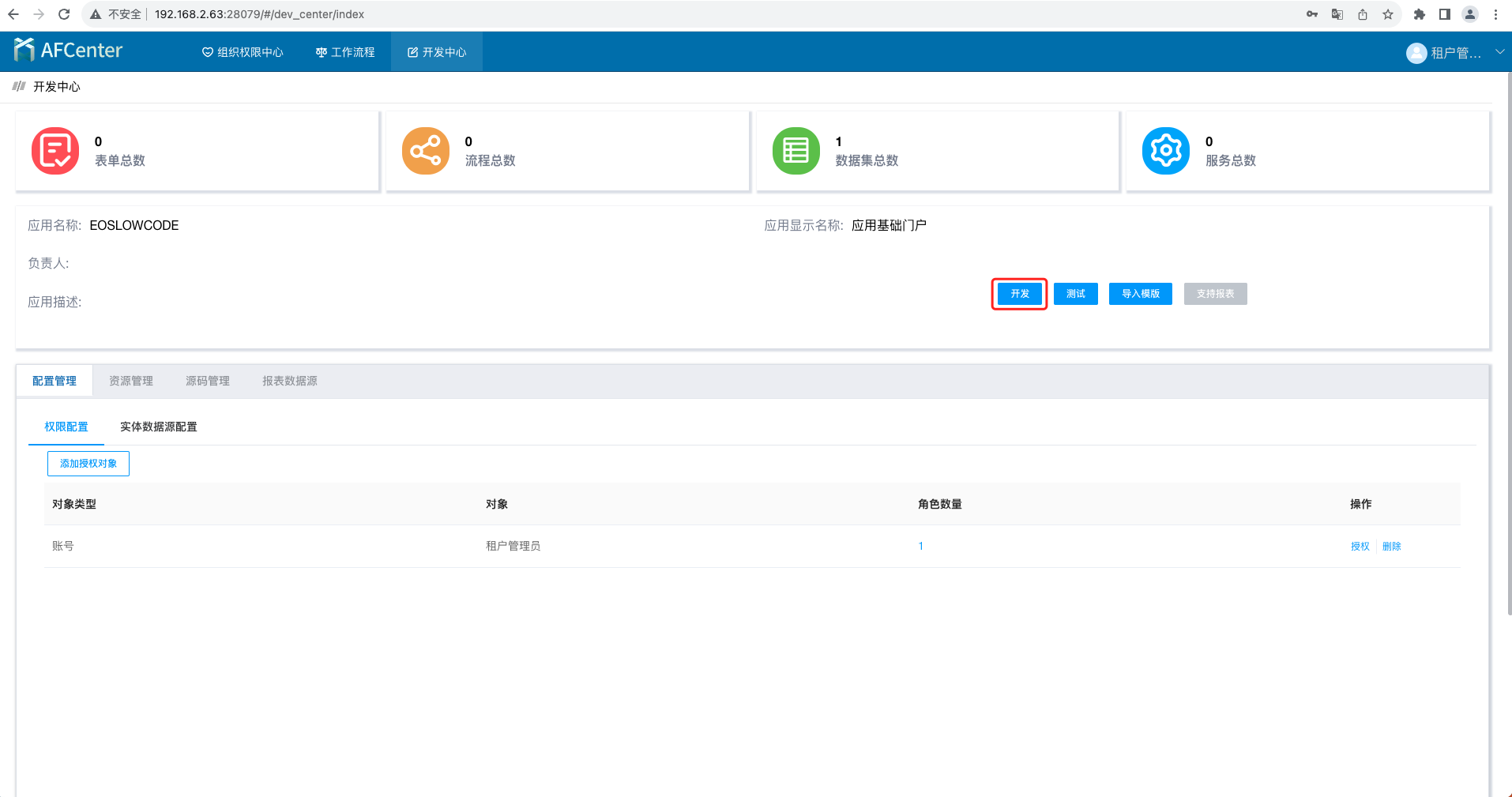
Task: Click the green dataset total icon
Action: click(x=795, y=151)
